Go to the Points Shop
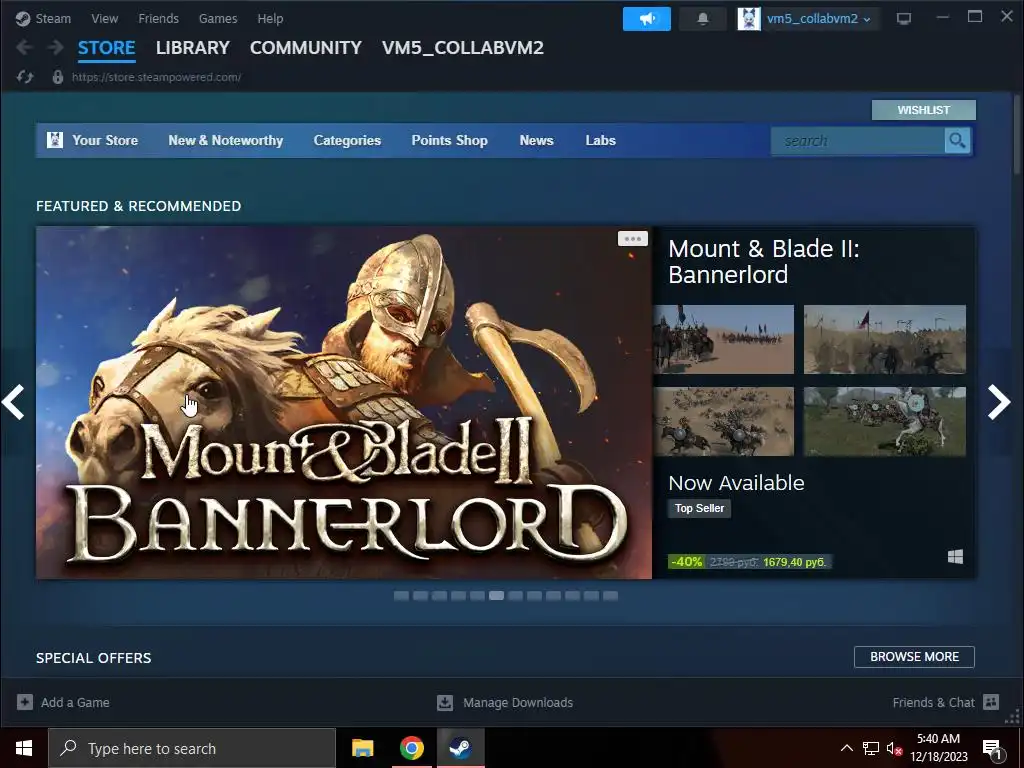The height and width of the screenshot is (768, 1024). click(x=449, y=140)
